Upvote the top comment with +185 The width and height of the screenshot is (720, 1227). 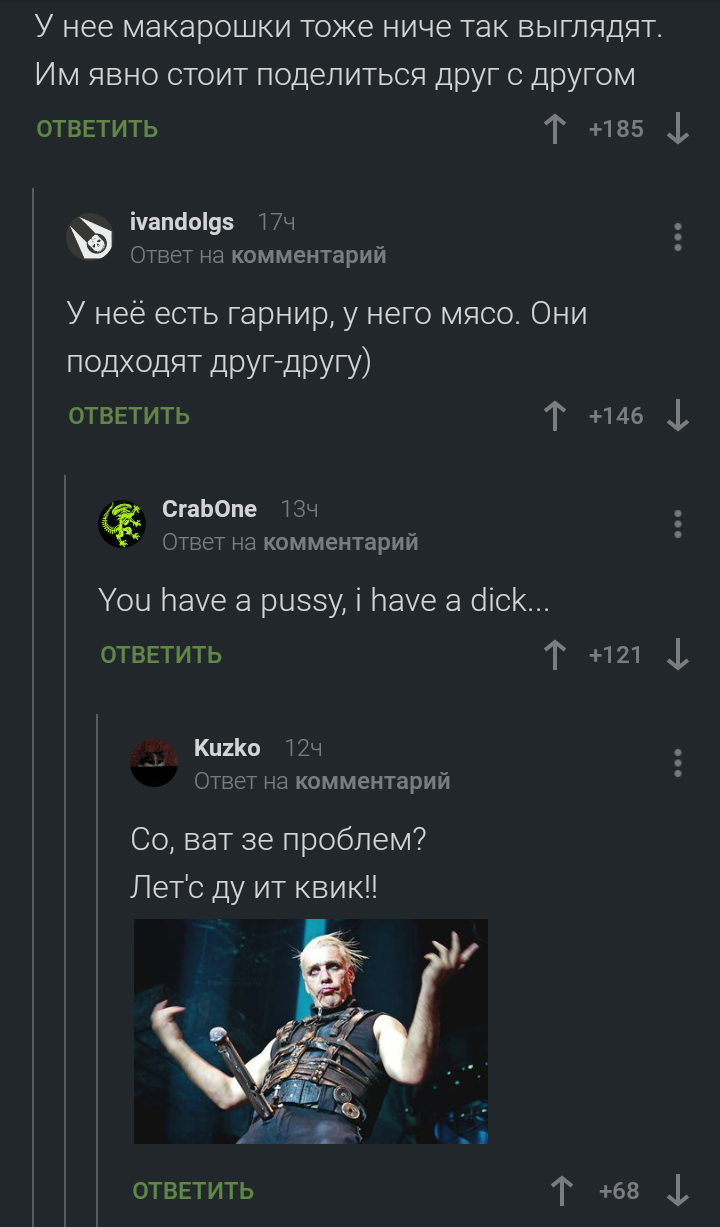click(555, 129)
